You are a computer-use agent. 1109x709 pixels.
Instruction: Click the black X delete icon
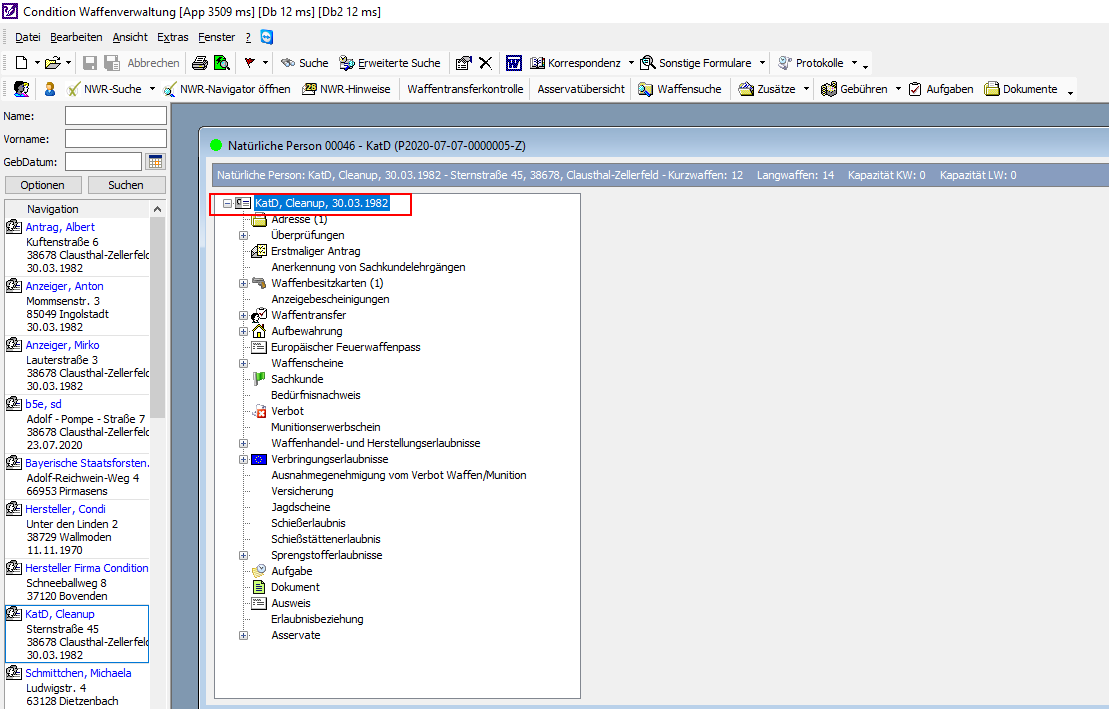click(x=485, y=63)
